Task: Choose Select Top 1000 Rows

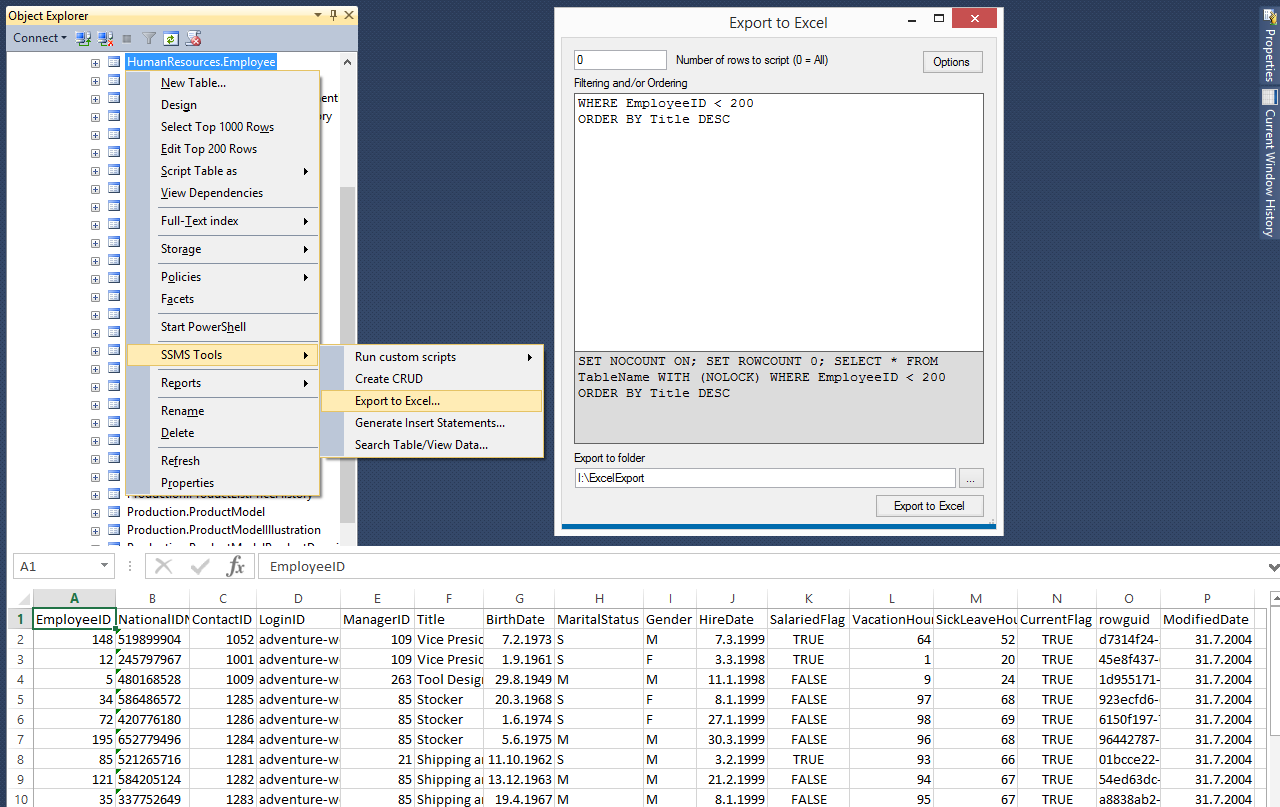Action: pos(223,127)
